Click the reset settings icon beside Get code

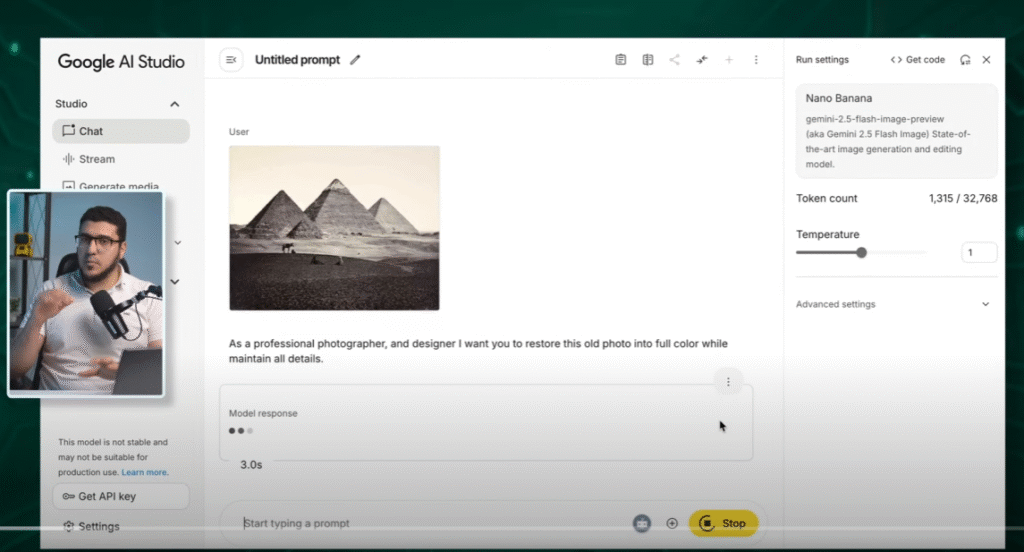965,60
